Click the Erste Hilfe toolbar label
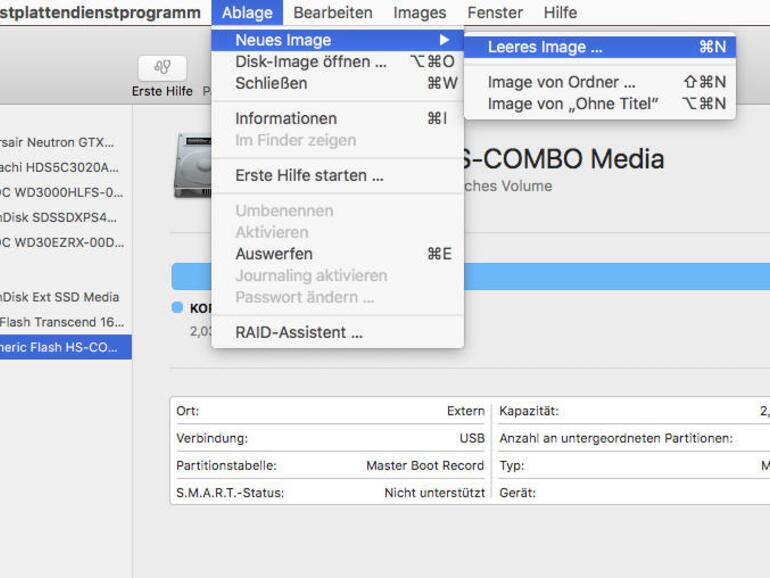 162,91
